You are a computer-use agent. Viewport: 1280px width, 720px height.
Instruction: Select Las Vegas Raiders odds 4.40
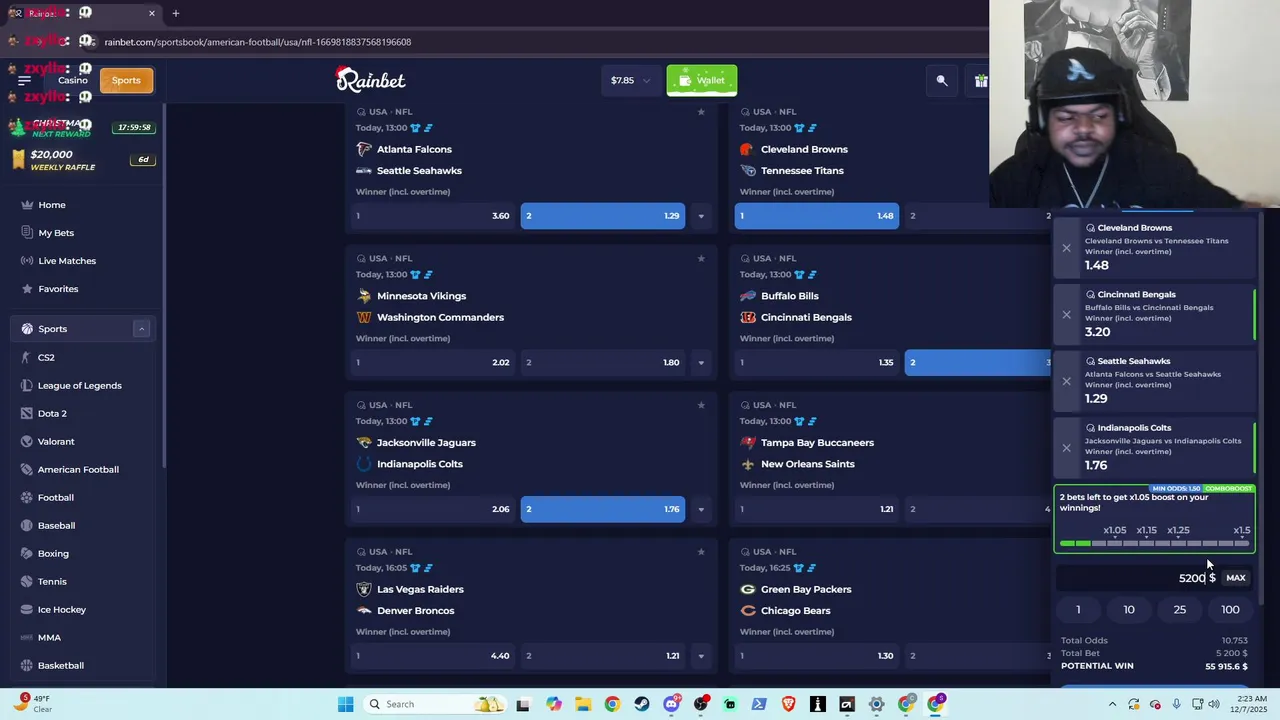(433, 656)
